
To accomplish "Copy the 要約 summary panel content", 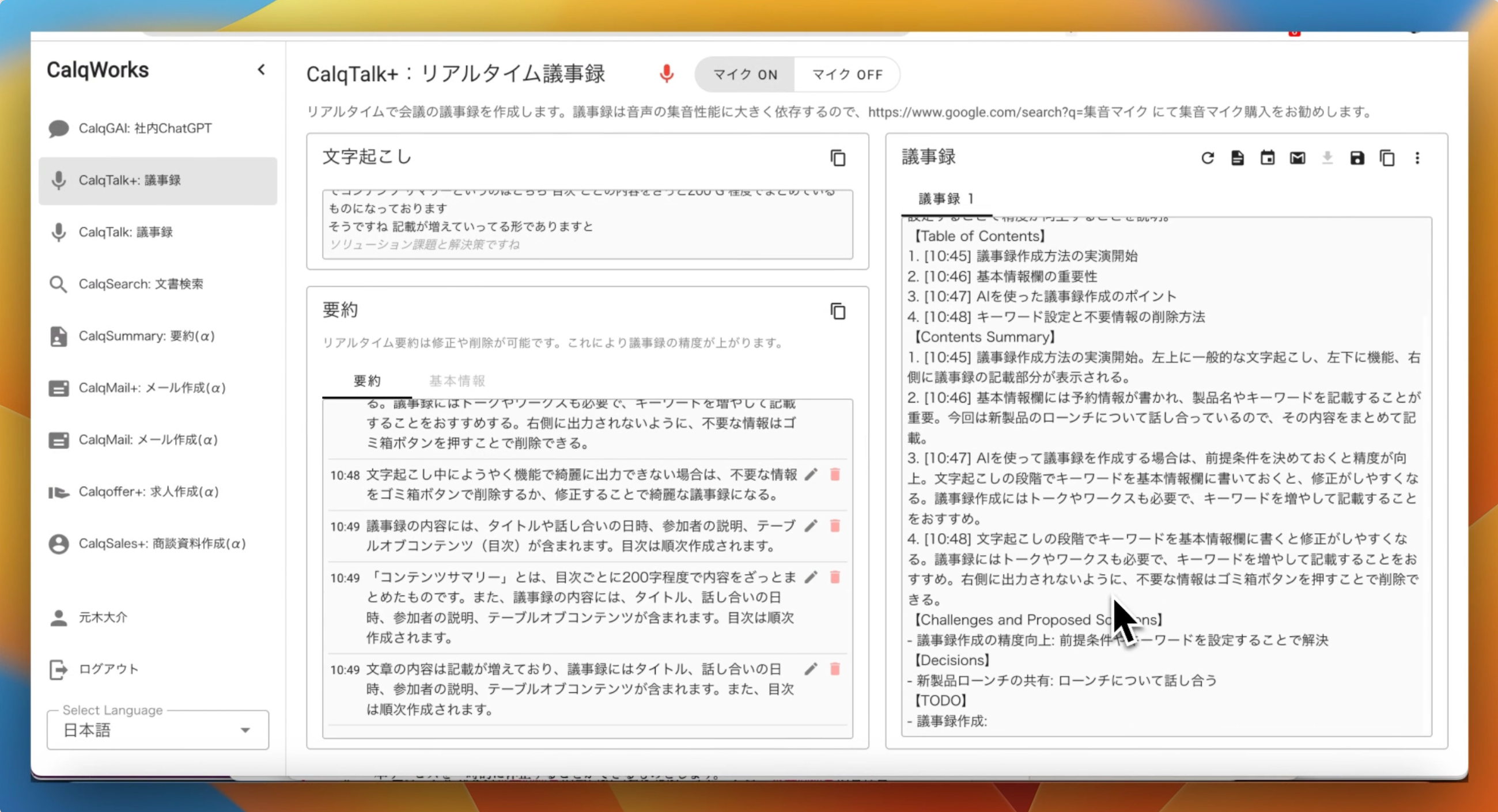I will 837,312.
